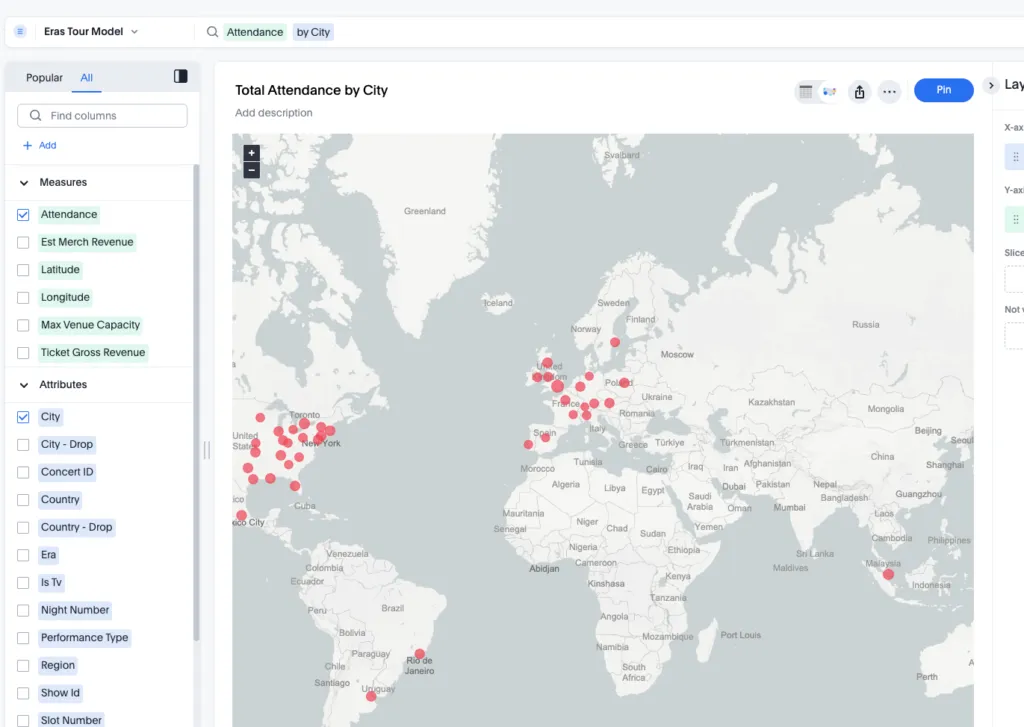Screen dimensions: 1024x727
Task: Collapse the Attributes section
Action: coord(24,385)
